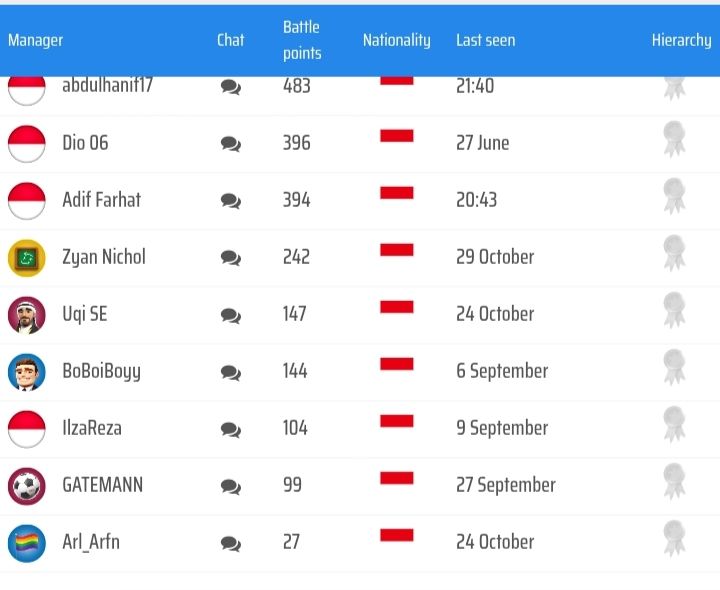Viewport: 720px width, 590px height.
Task: Open Uqi SE manager profile name
Action: coord(85,314)
